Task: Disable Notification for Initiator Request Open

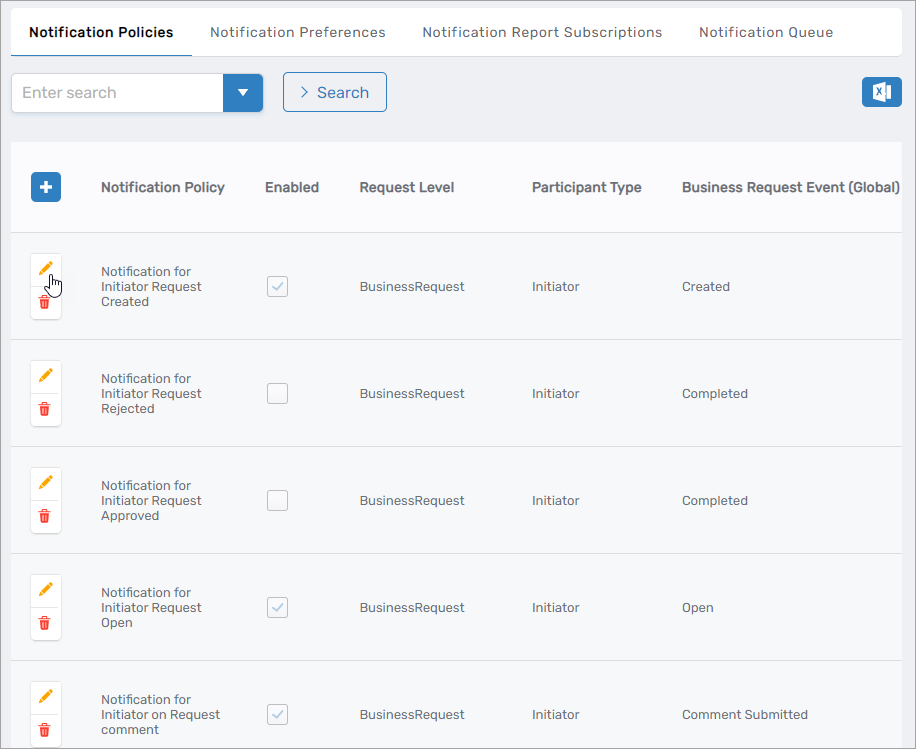Action: pos(277,607)
